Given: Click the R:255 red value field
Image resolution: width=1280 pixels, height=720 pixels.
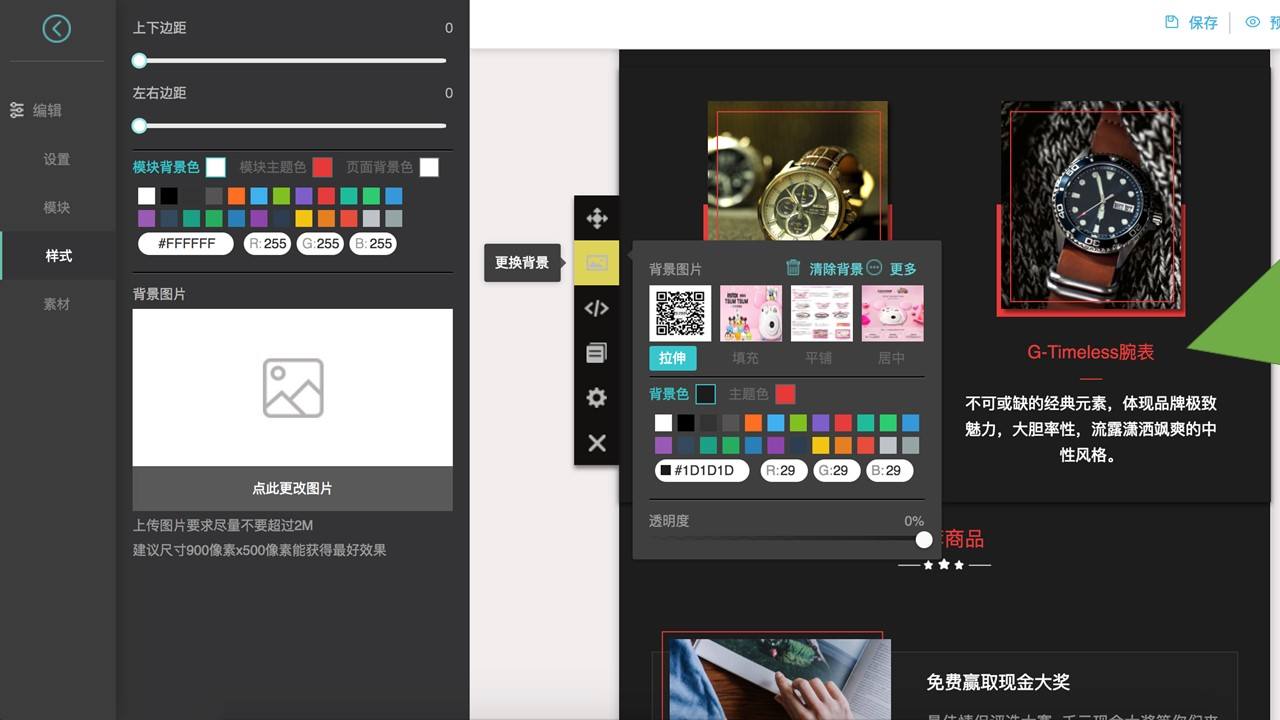Looking at the screenshot, I should coord(267,243).
